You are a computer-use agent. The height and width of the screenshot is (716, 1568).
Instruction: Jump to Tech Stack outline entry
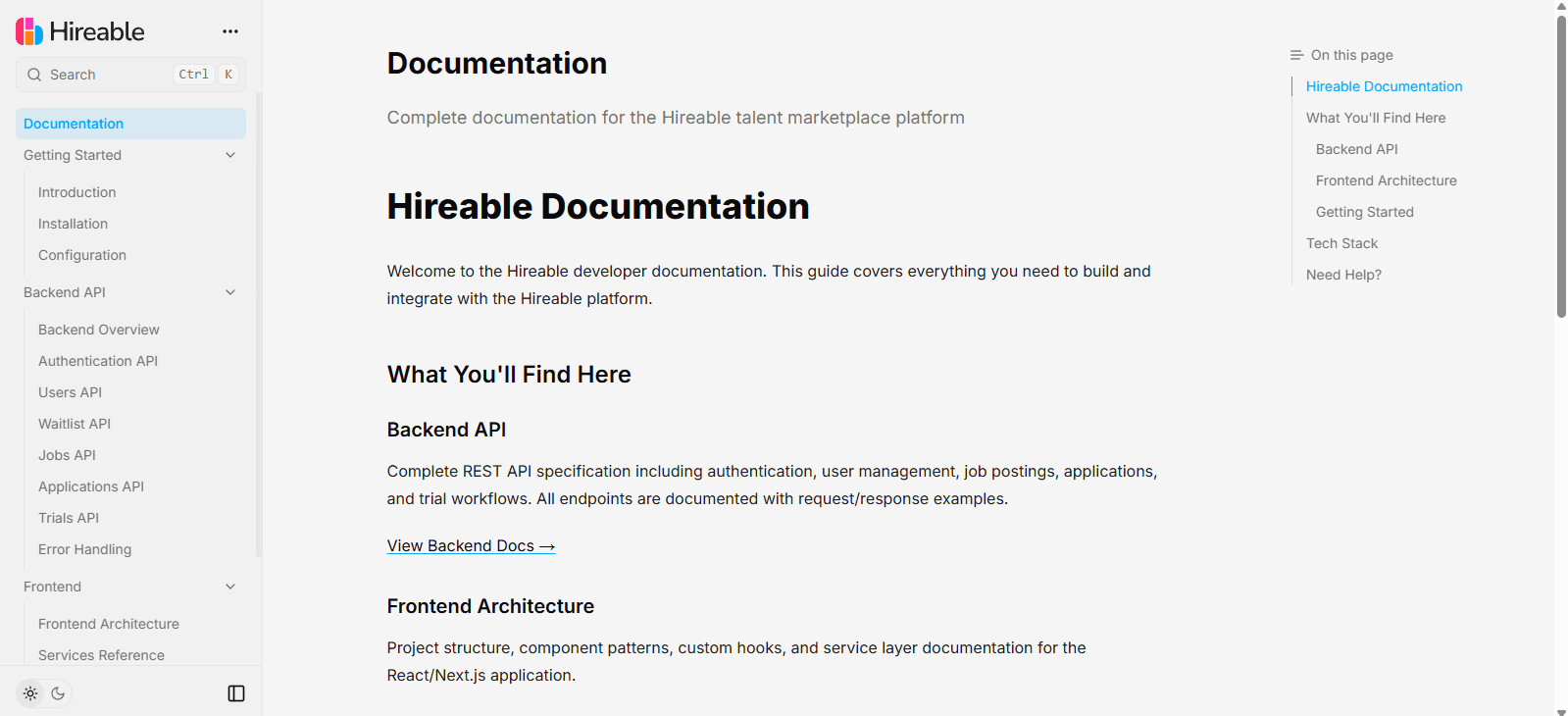point(1341,243)
